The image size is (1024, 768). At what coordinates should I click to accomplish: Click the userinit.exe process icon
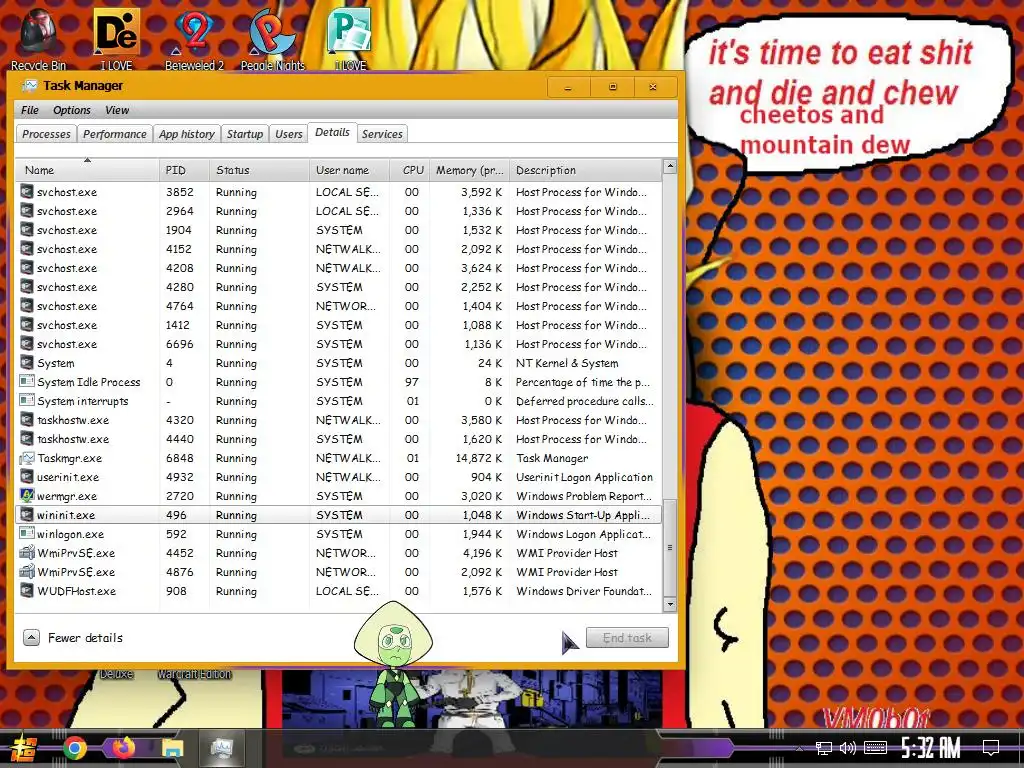click(27, 477)
